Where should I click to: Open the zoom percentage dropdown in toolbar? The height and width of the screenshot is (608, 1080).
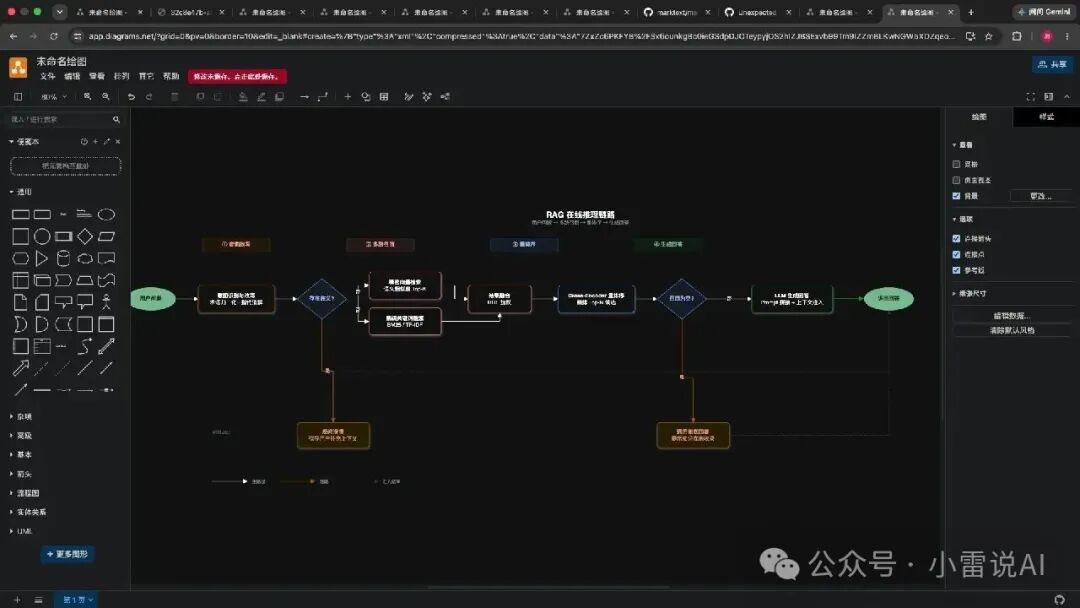54,97
